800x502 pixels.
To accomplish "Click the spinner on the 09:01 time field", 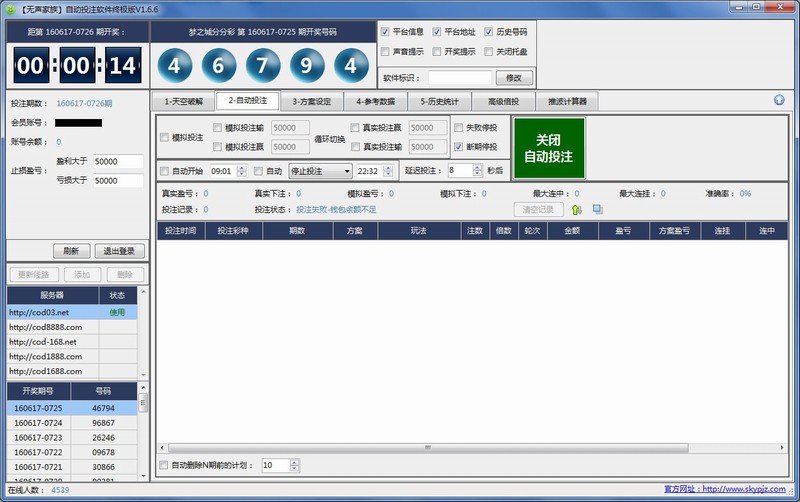I will [242, 171].
